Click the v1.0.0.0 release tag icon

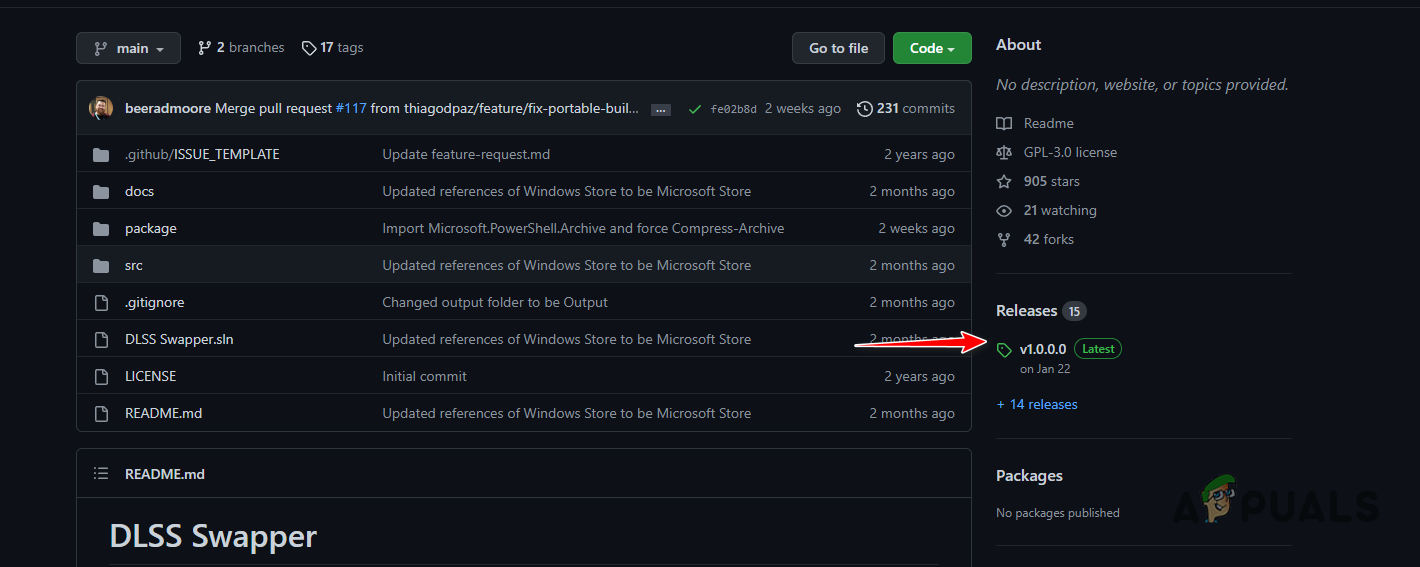1004,350
